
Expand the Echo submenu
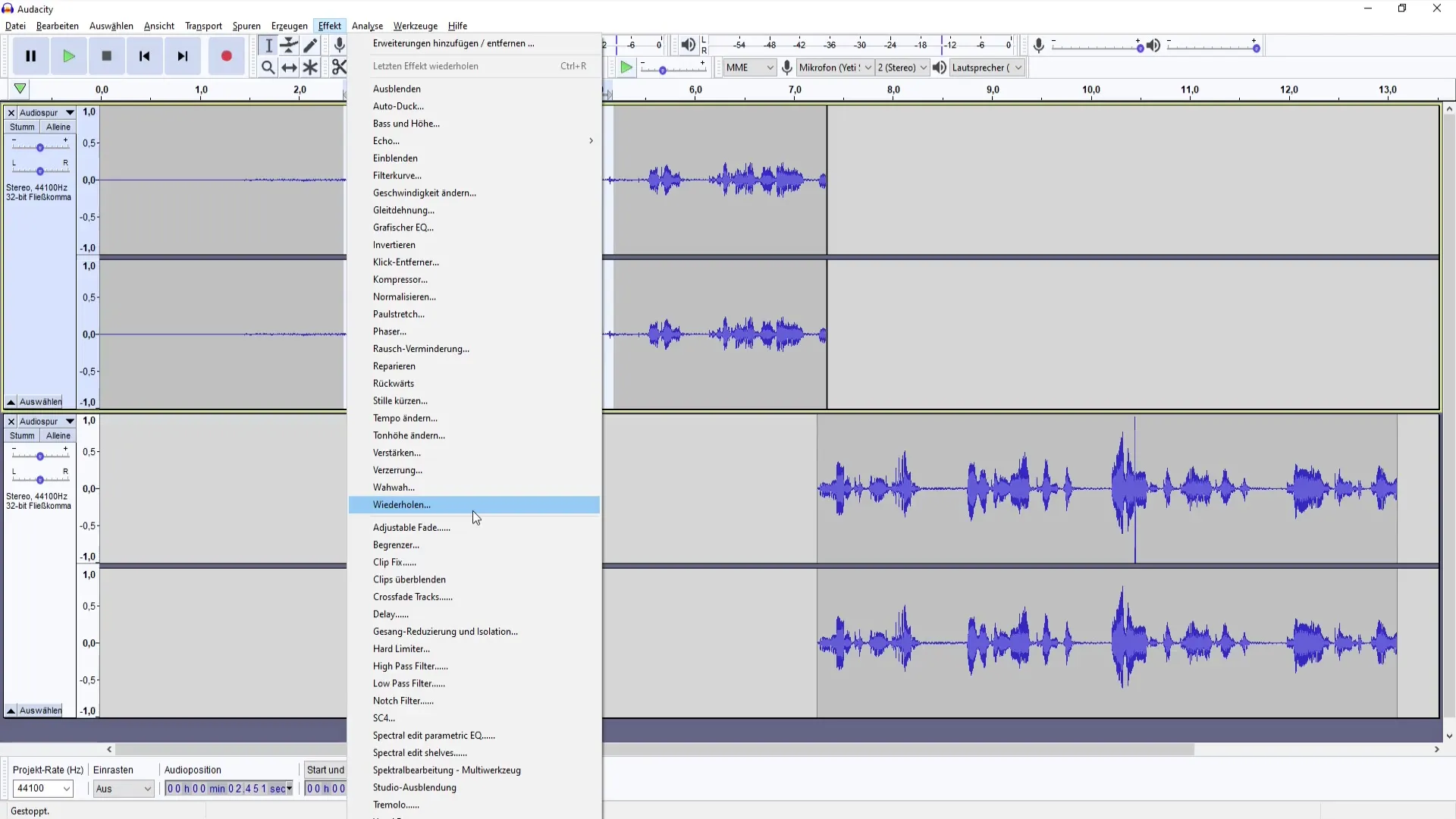pos(474,141)
